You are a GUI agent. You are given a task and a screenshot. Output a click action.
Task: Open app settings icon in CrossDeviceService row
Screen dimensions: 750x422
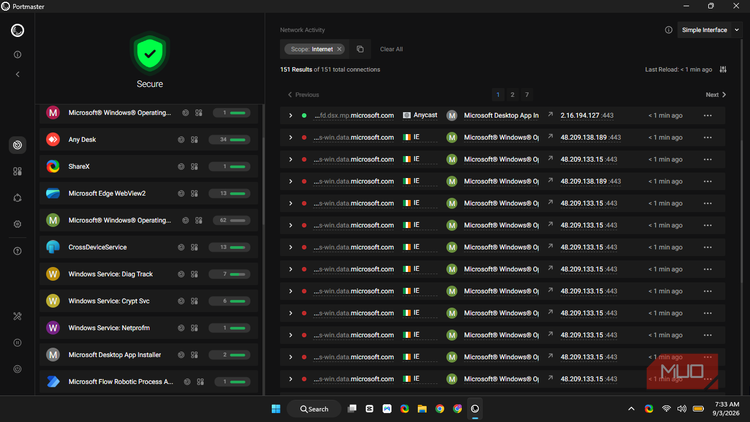(x=194, y=247)
